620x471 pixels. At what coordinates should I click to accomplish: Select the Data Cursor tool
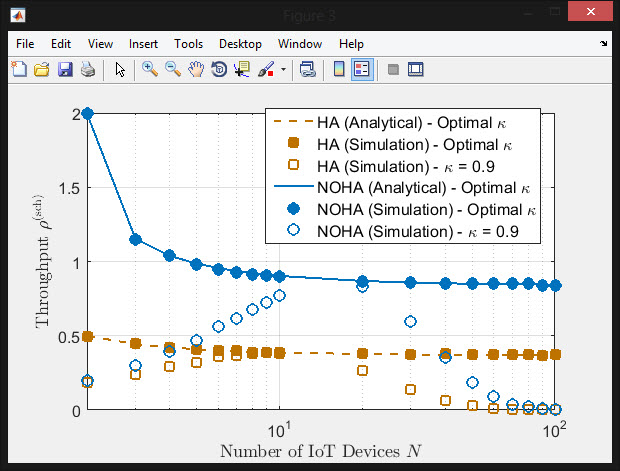[242, 69]
